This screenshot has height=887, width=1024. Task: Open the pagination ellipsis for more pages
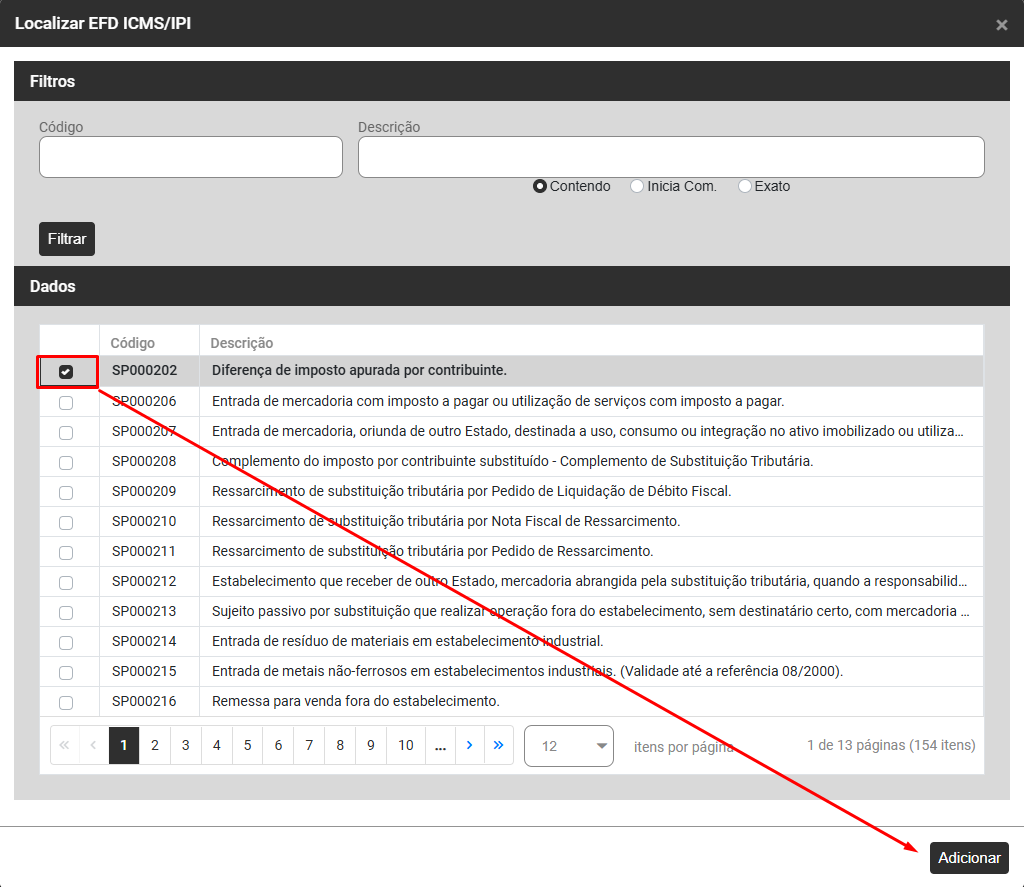tap(439, 745)
